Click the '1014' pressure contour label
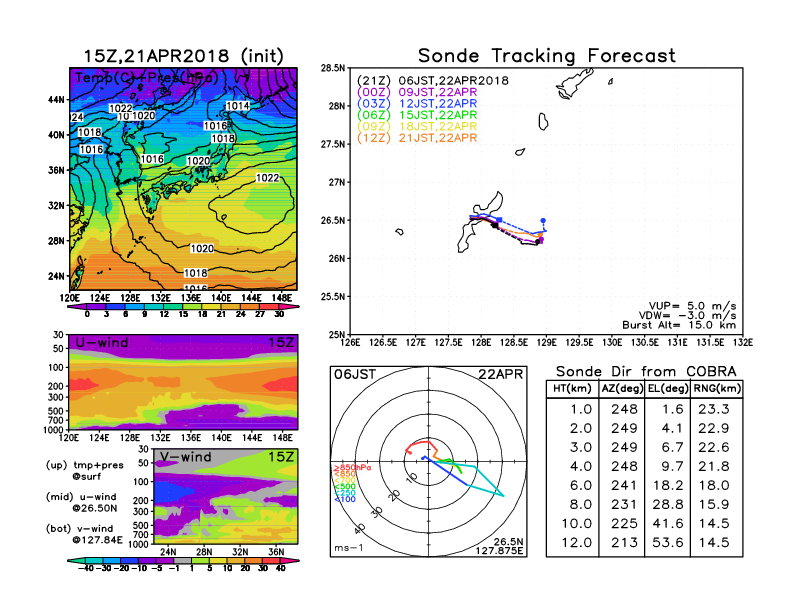Viewport: 792px width, 612px height. click(237, 106)
